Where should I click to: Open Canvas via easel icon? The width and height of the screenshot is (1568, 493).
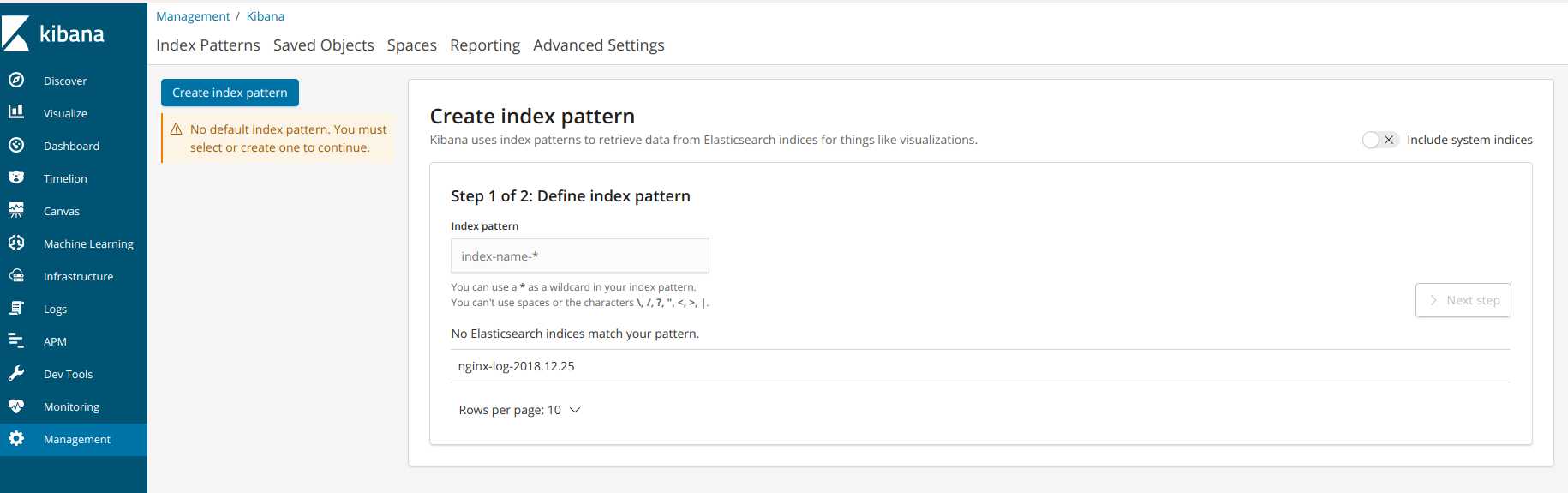(x=15, y=210)
